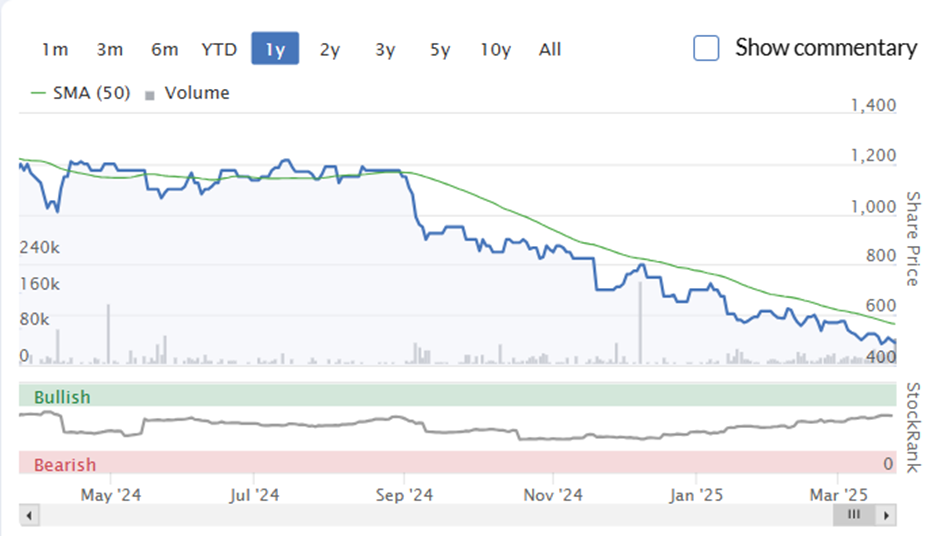This screenshot has height=536, width=940.
Task: Click the 1,000 price axis value
Action: 873,207
